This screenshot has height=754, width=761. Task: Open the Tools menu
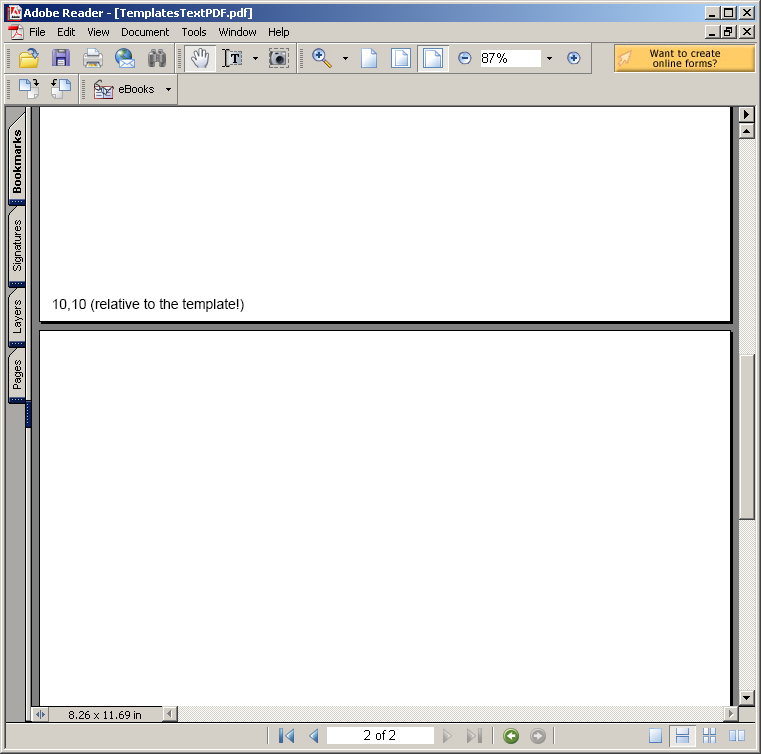click(x=194, y=32)
